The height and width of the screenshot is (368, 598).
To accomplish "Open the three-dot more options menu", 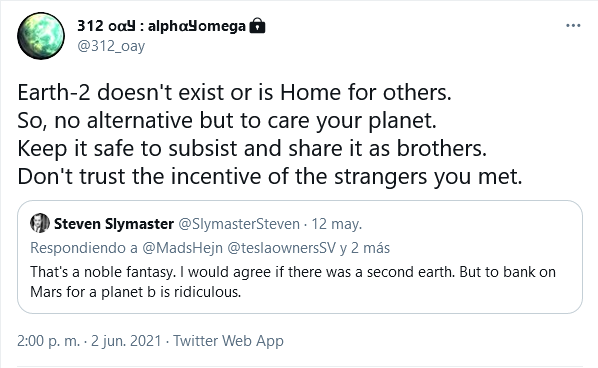I will (573, 26).
